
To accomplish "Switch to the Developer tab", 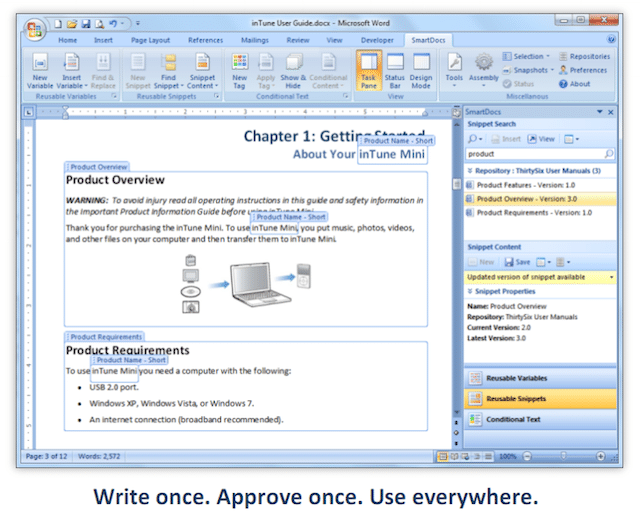I will click(377, 40).
